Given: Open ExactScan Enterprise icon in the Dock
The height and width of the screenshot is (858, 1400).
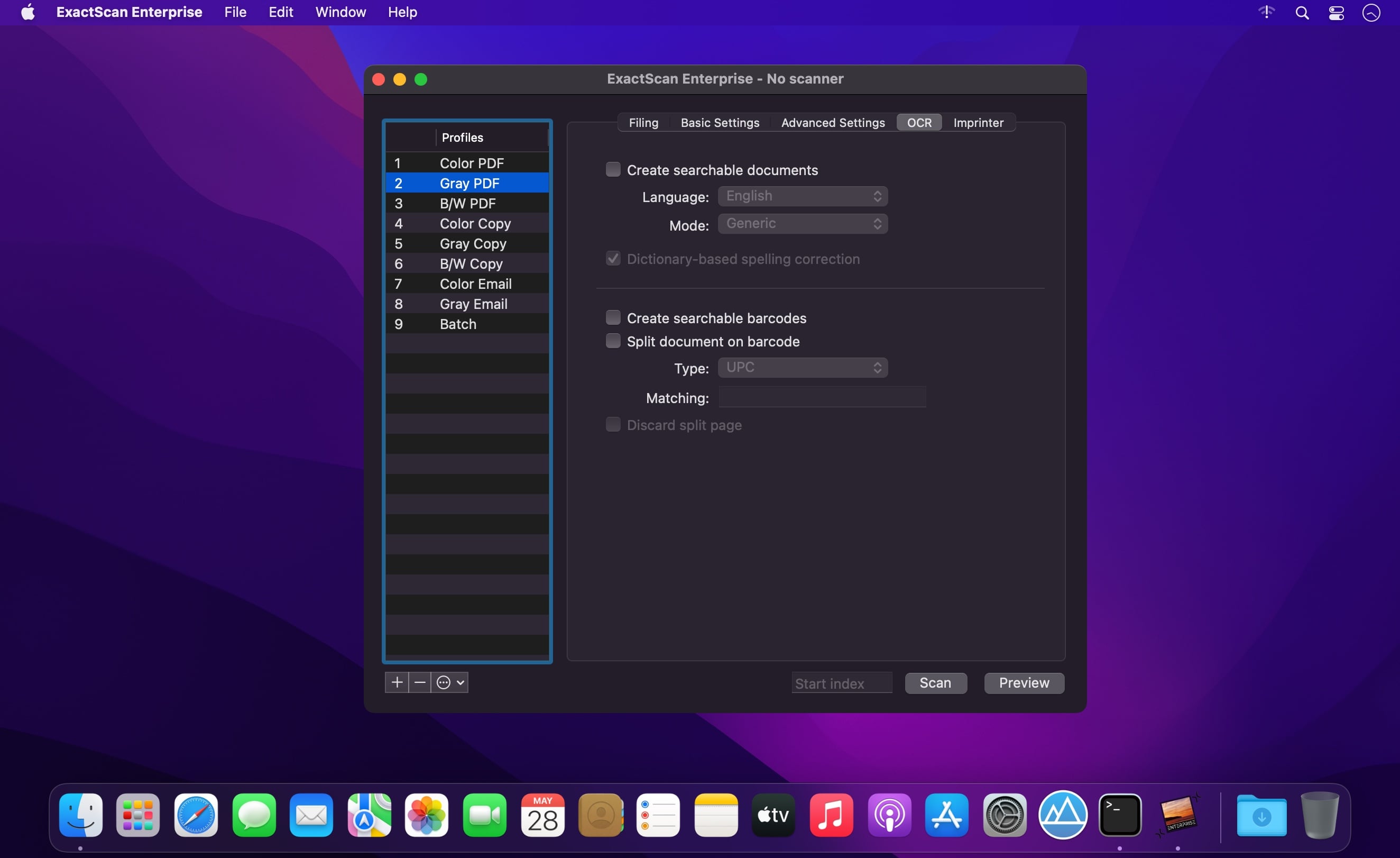Looking at the screenshot, I should pyautogui.click(x=1178, y=815).
